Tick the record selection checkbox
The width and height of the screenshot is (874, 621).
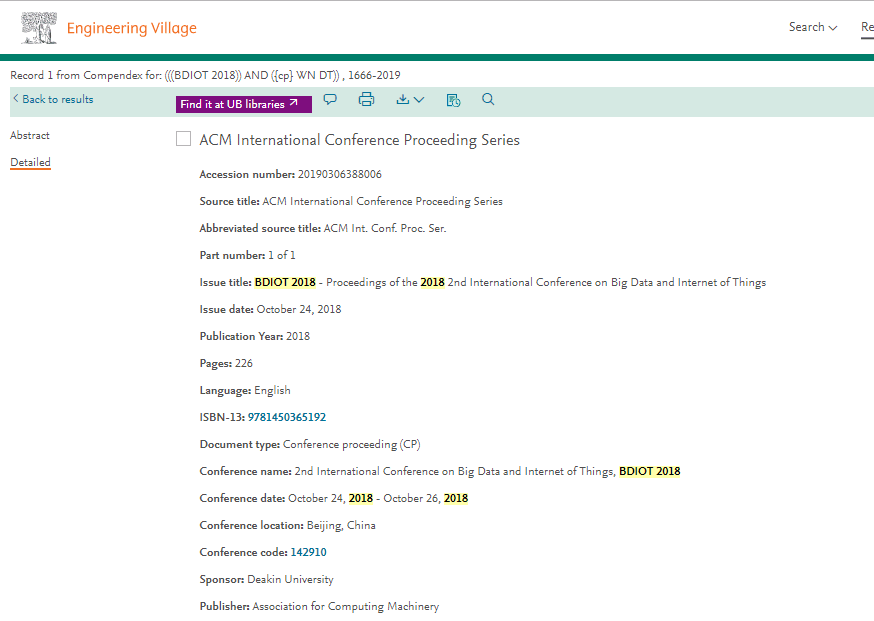[183, 139]
